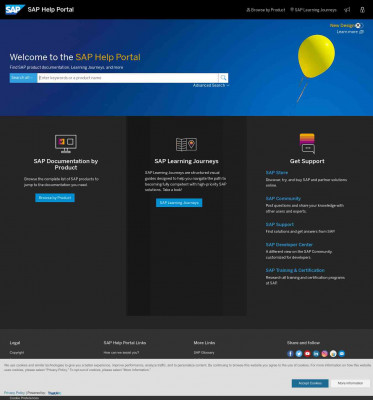Click the SAP Documentation by Product monitor icon
This screenshot has width=373, height=400.
point(66,144)
